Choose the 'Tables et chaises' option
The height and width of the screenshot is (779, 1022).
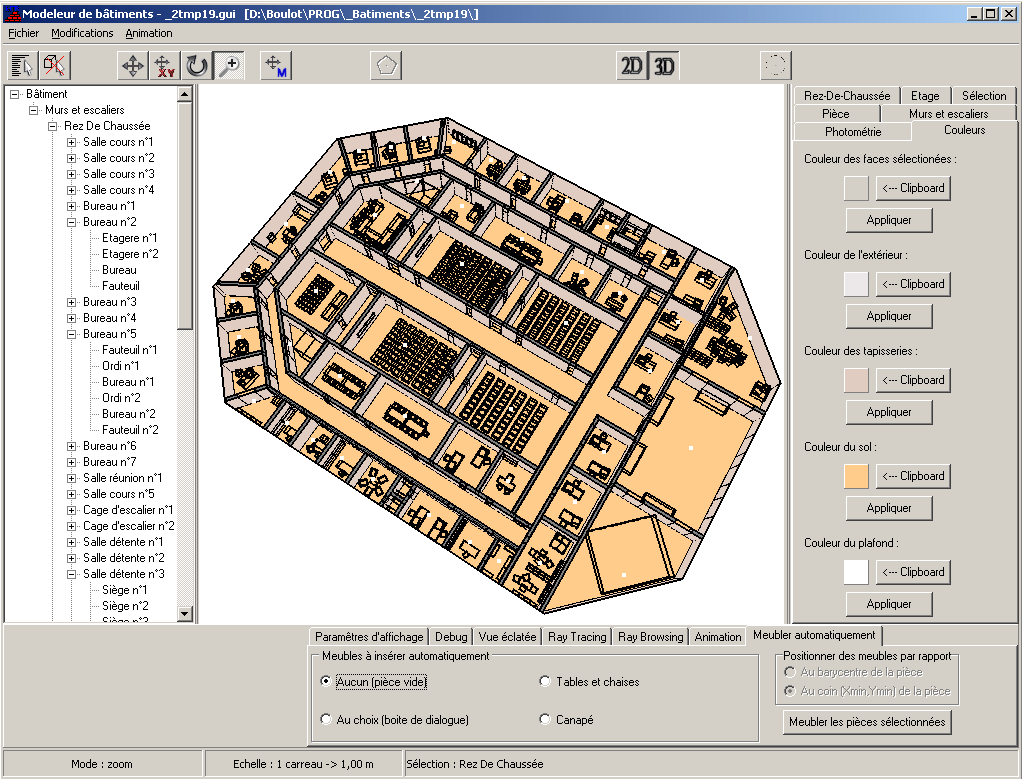[x=545, y=682]
